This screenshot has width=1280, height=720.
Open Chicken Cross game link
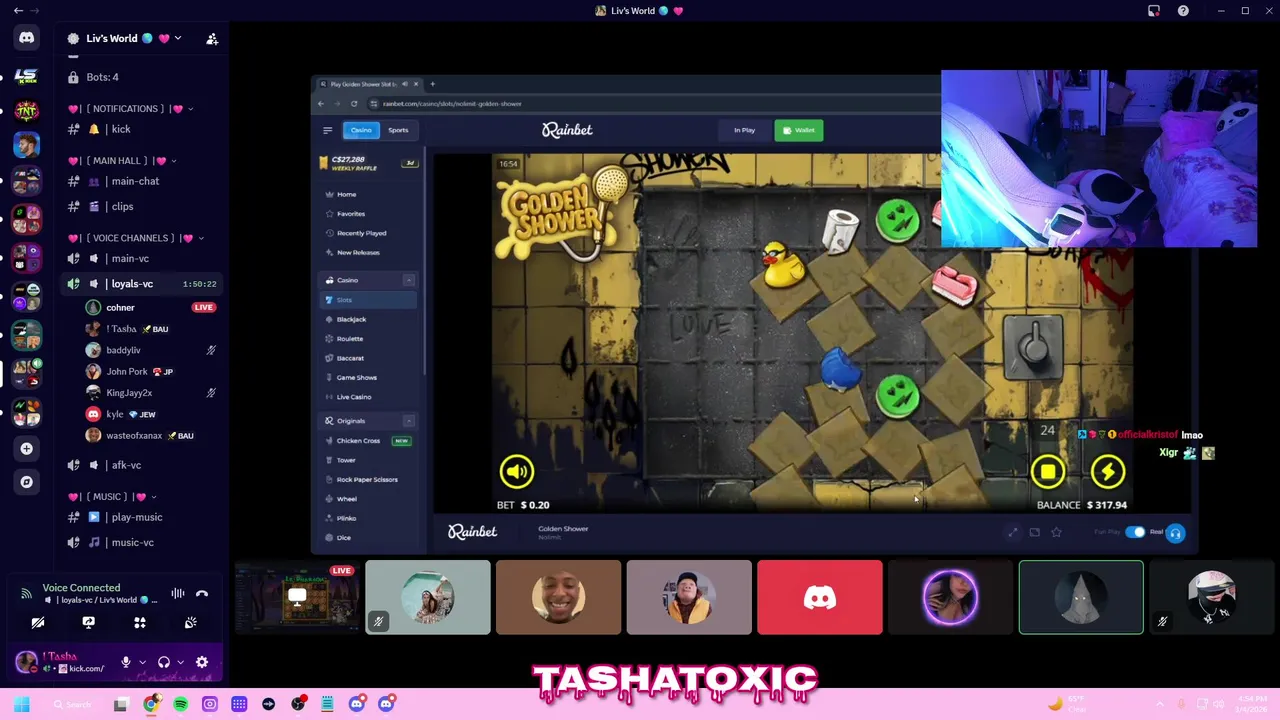[368, 440]
